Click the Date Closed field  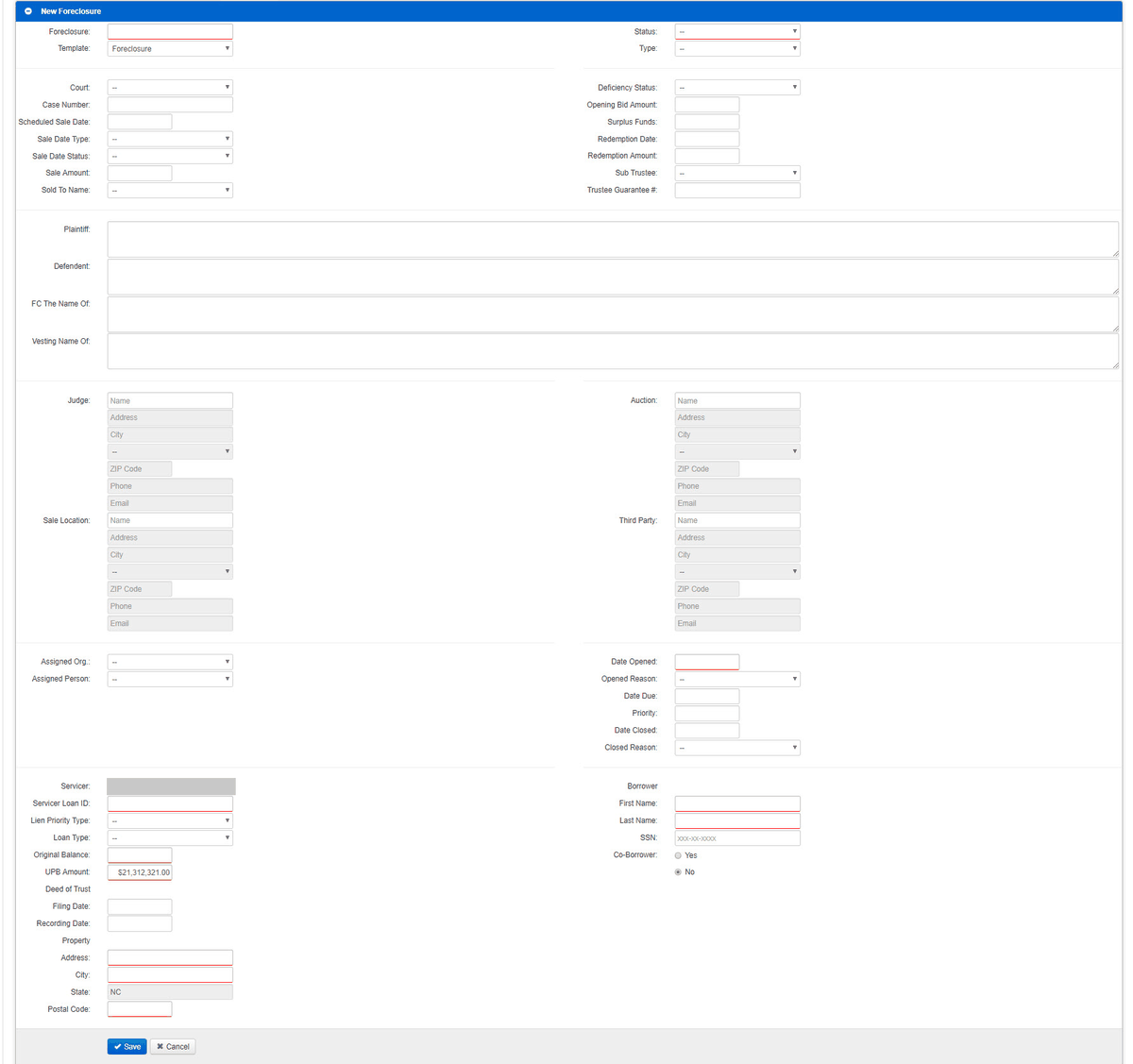[x=707, y=730]
